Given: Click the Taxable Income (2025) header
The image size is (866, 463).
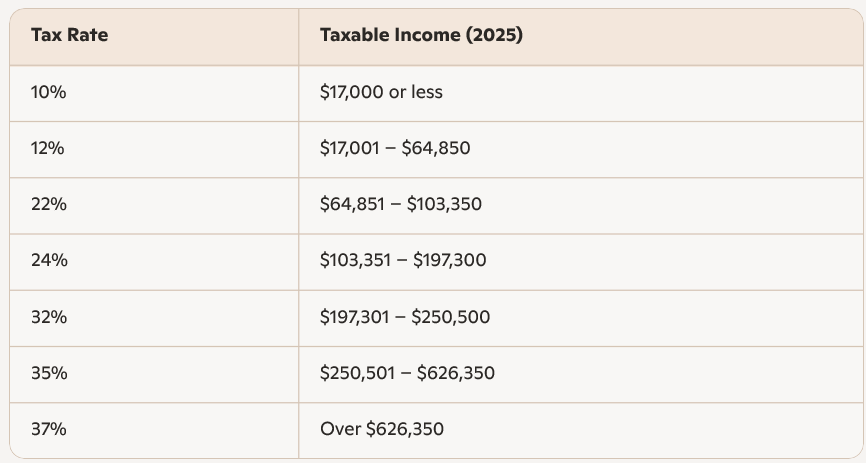Looking at the screenshot, I should pyautogui.click(x=421, y=35).
